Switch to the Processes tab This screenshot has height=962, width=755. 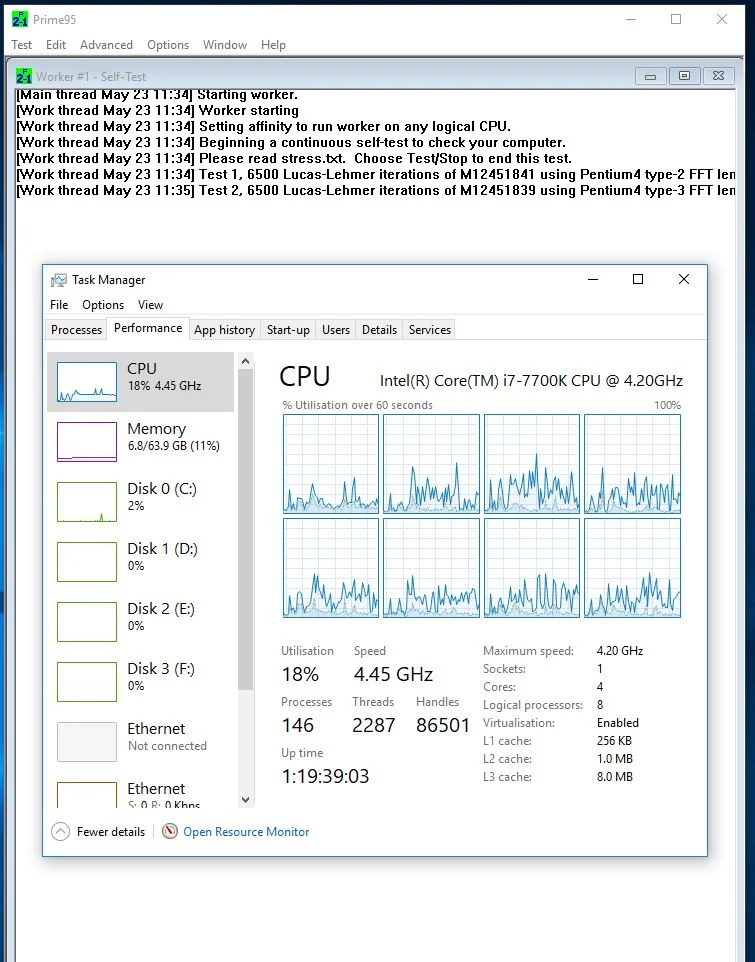click(x=77, y=329)
